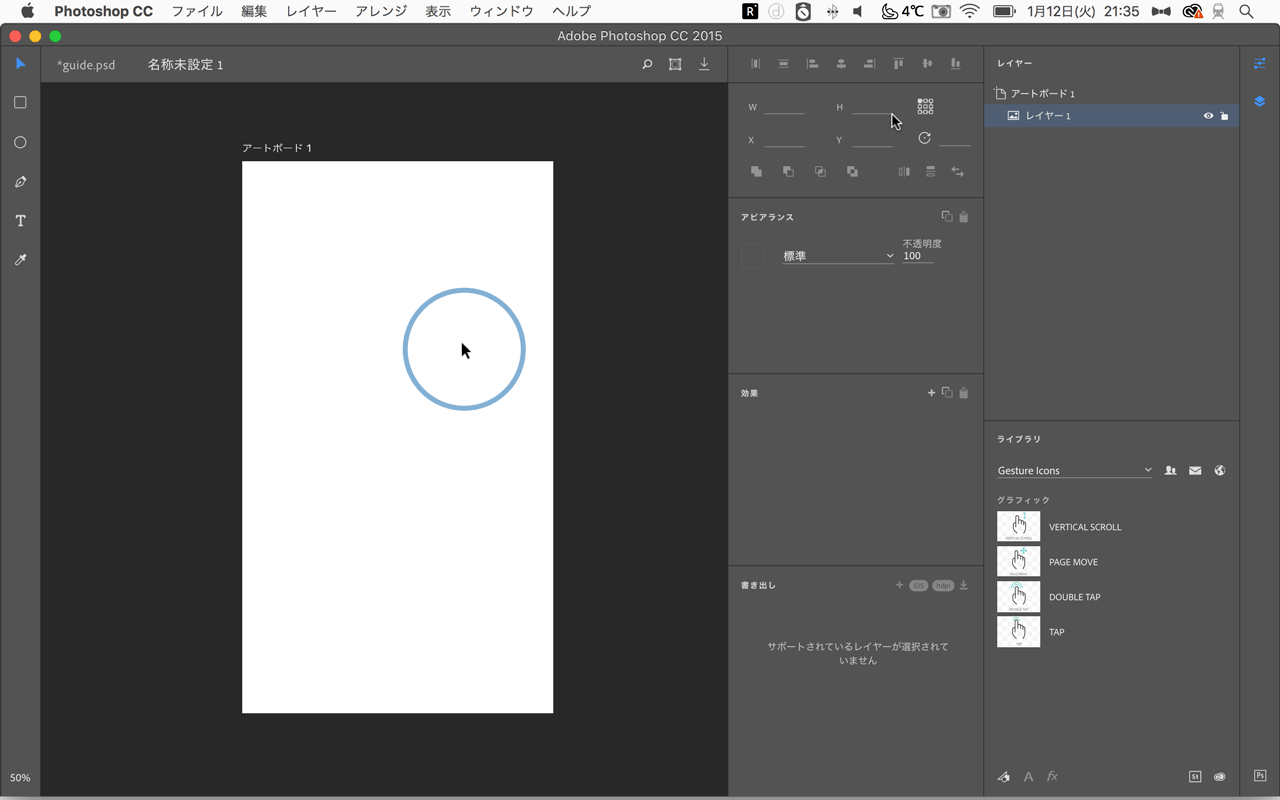
Task: Click the Adobe Stock icon in library footer
Action: tap(1195, 777)
